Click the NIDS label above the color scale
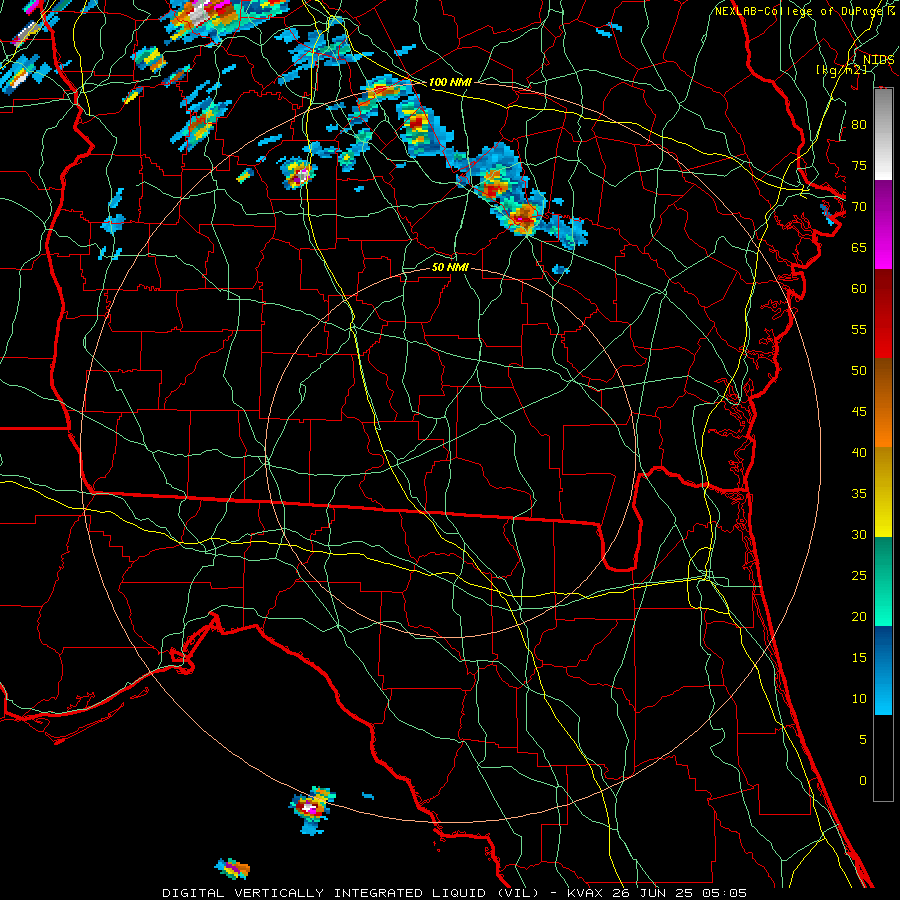The image size is (900, 900). click(x=878, y=60)
